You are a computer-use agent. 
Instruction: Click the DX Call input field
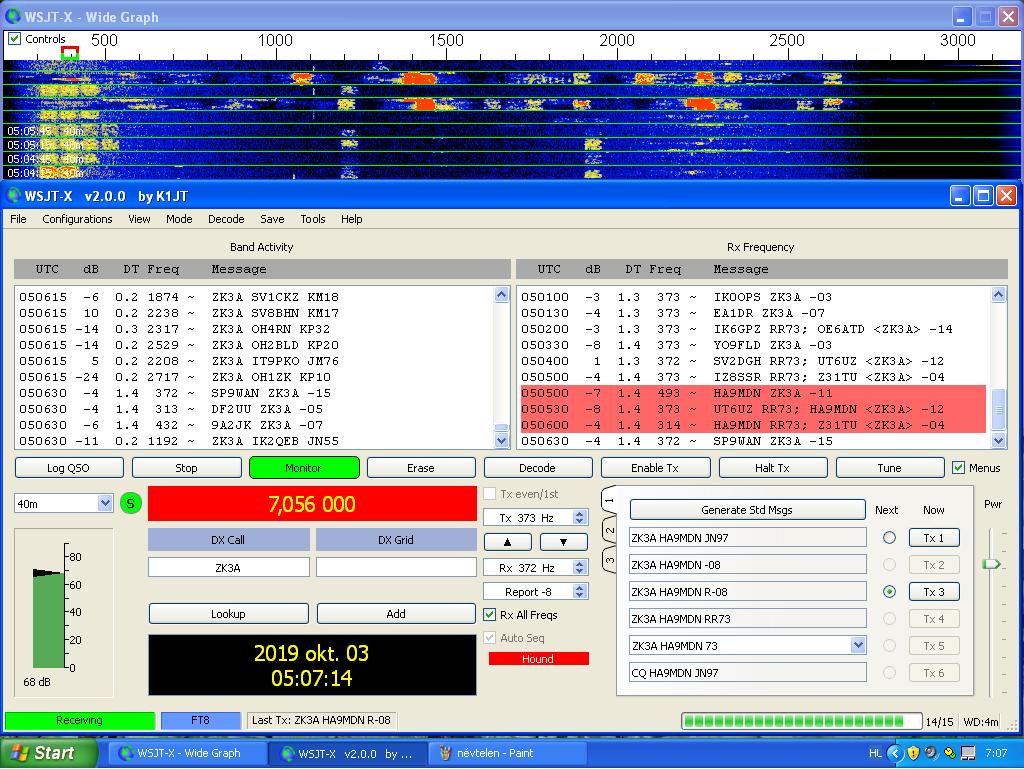point(229,567)
